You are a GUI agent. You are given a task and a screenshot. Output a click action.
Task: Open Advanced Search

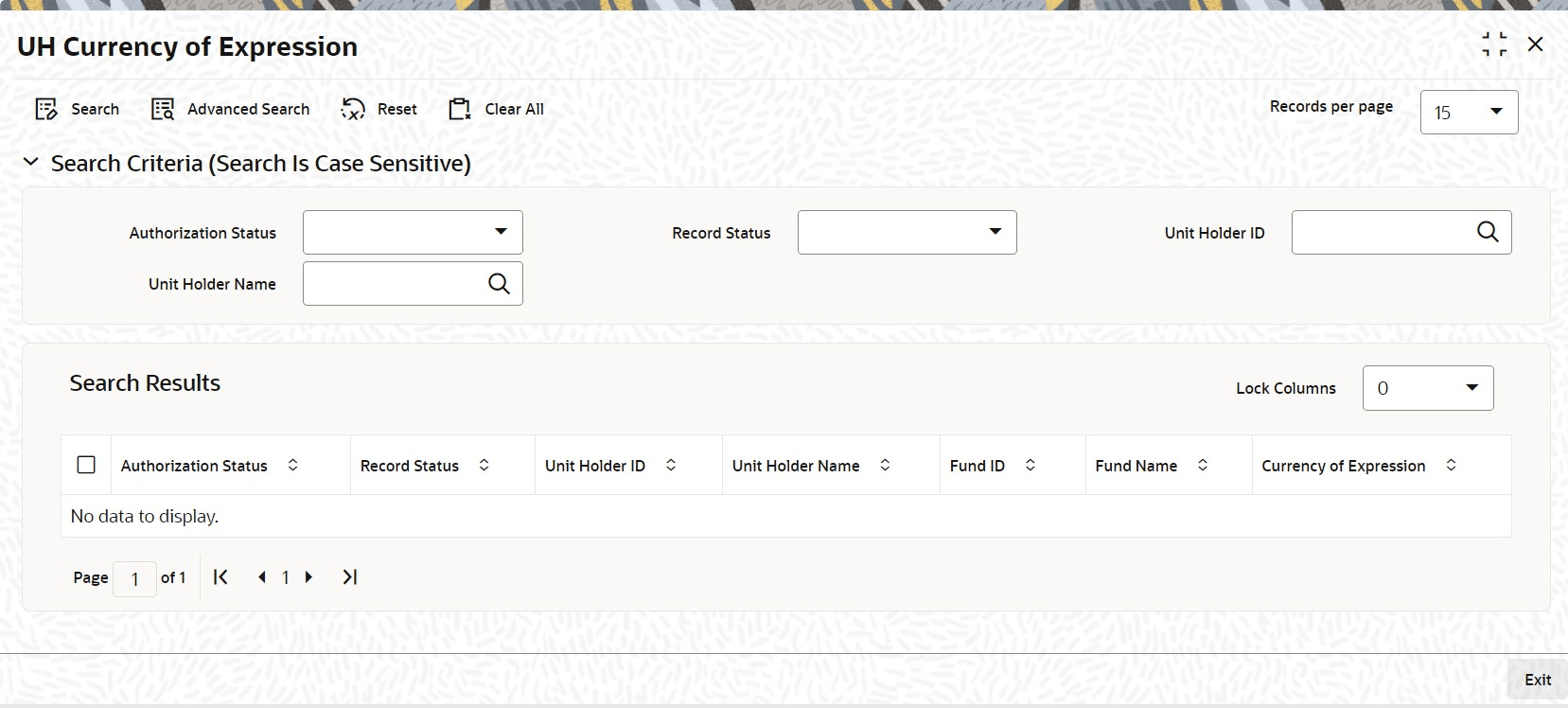click(230, 109)
